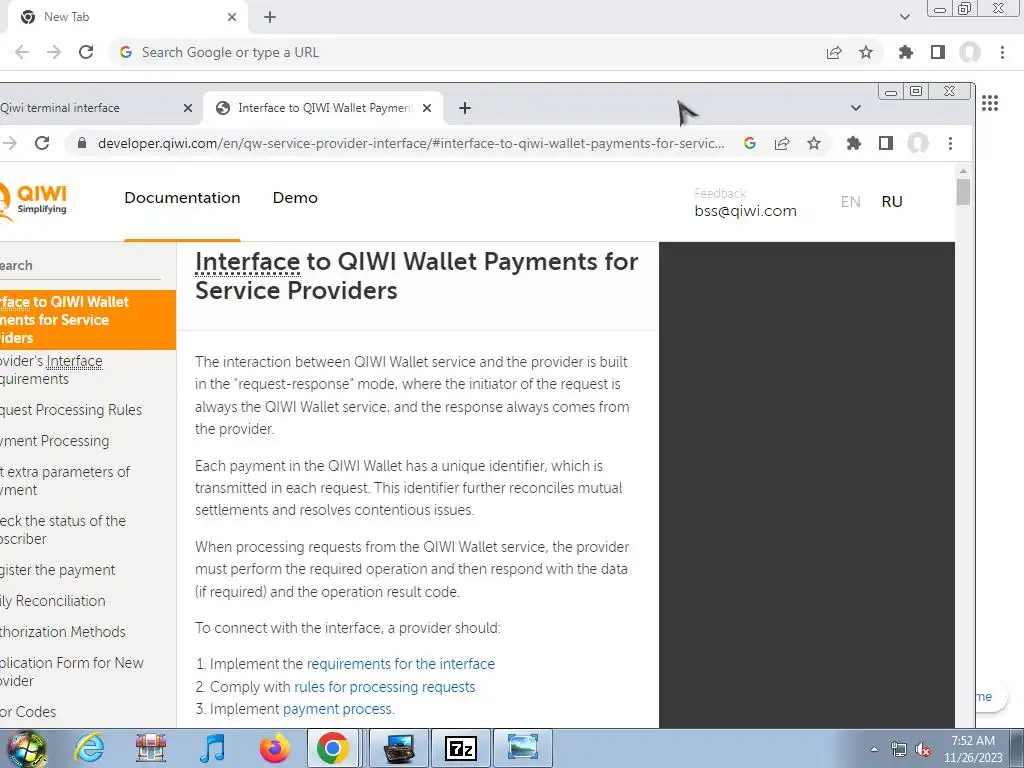Close the Qiwi terminal interface tab
Screen dimensions: 1024x768
click(x=187, y=108)
